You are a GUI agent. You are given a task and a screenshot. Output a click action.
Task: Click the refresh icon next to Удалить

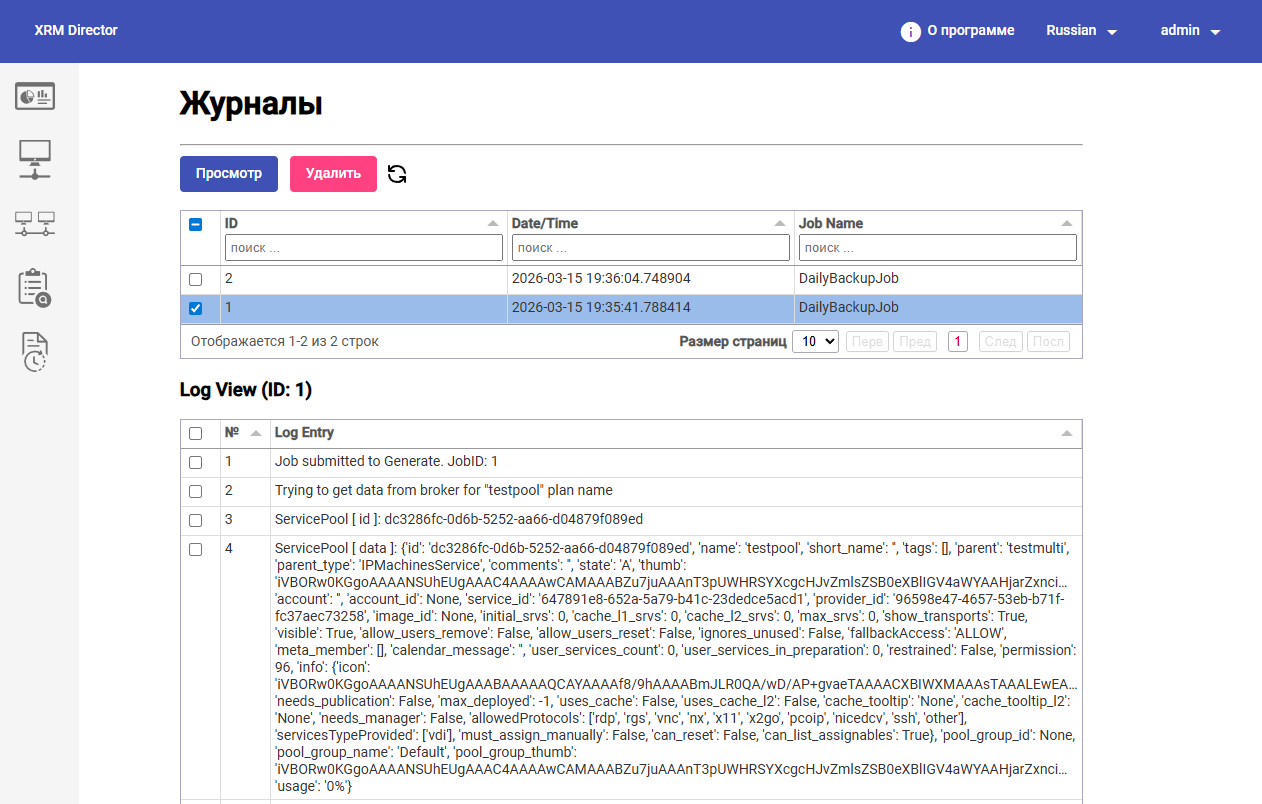[397, 174]
